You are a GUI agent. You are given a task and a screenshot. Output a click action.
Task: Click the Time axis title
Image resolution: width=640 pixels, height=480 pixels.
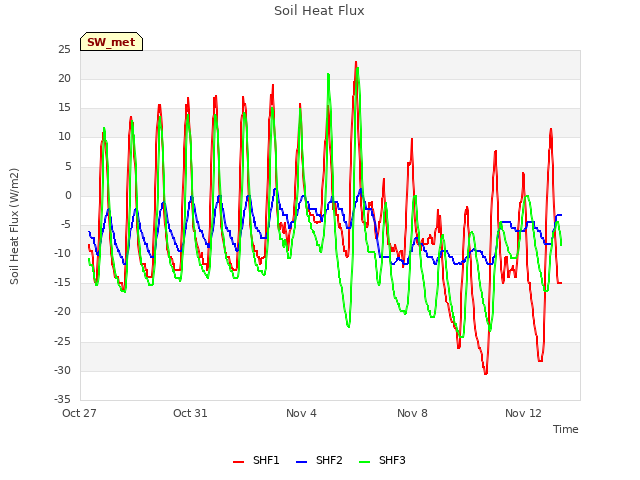[566, 429]
